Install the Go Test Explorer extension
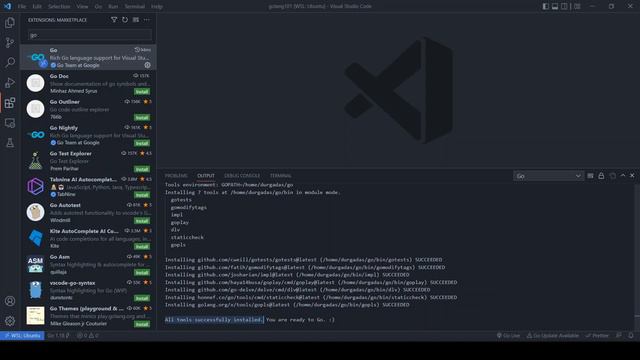640x360 pixels. 142,169
